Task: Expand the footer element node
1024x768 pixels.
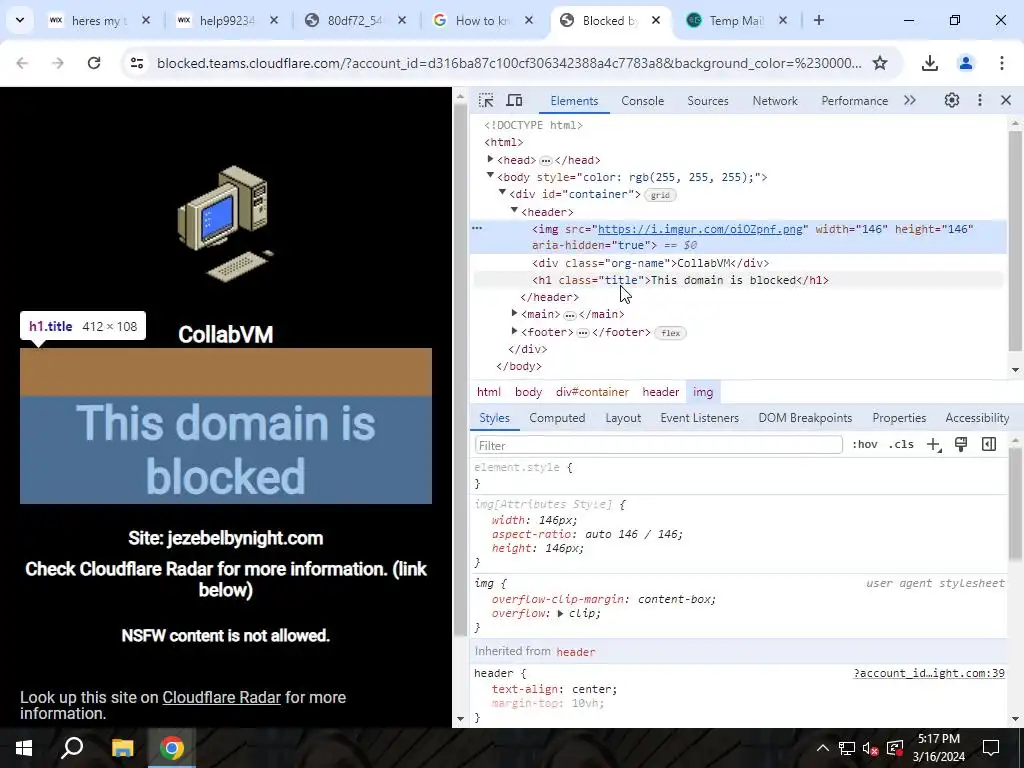Action: point(515,332)
